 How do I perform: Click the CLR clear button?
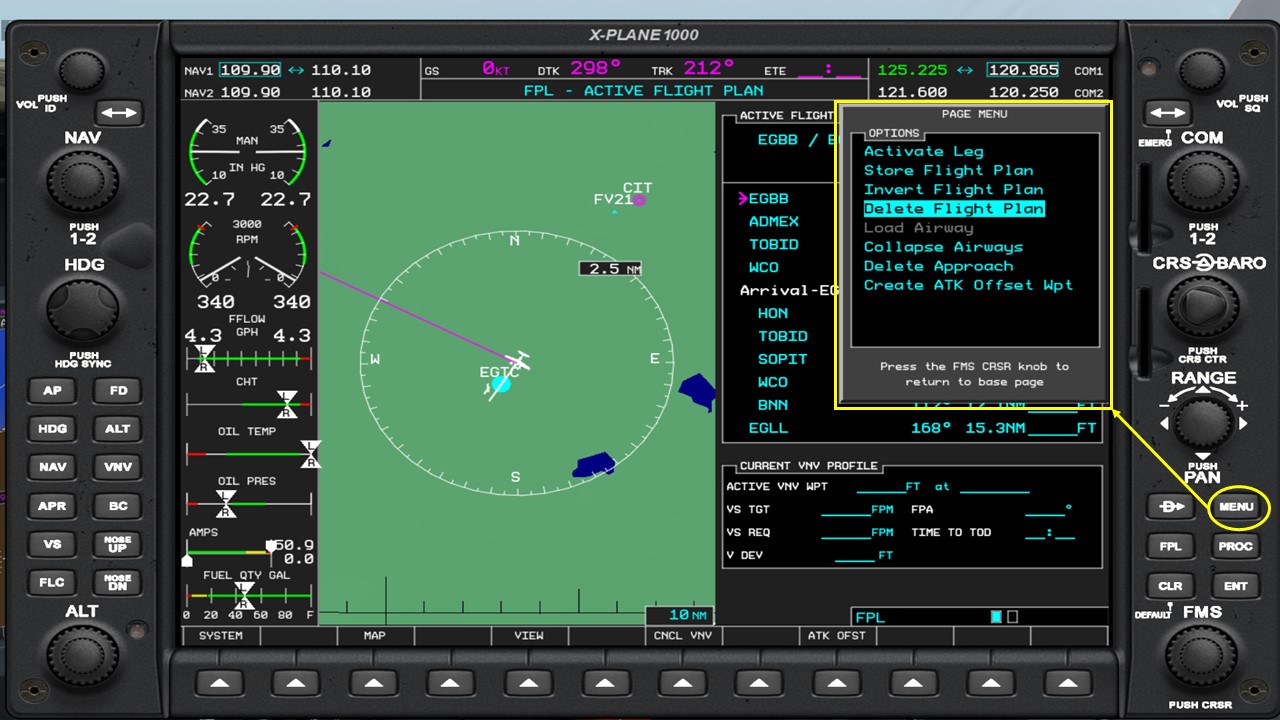tap(1170, 586)
